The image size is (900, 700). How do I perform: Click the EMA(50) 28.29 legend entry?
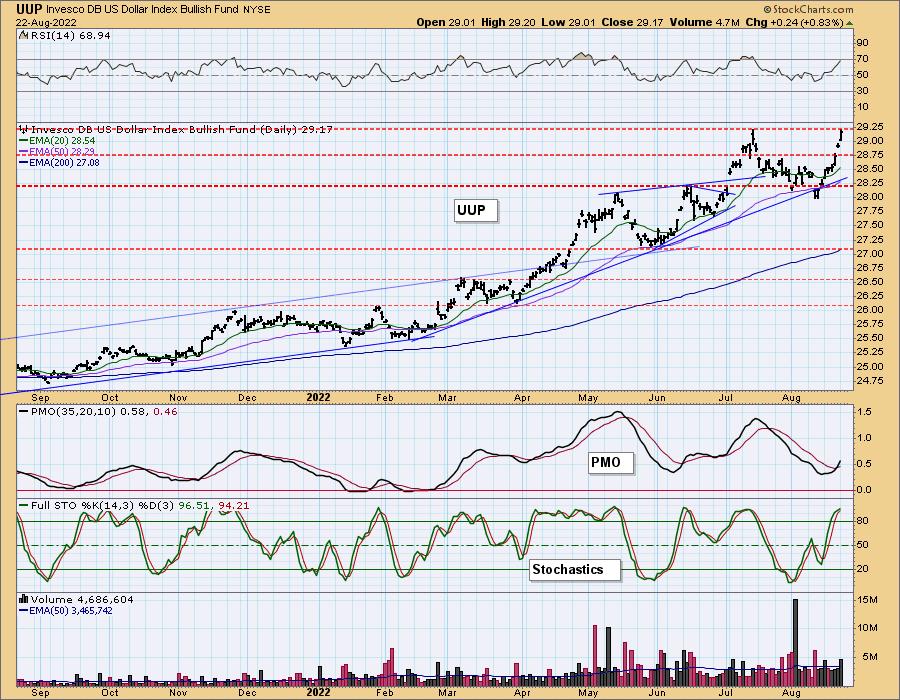pos(62,151)
